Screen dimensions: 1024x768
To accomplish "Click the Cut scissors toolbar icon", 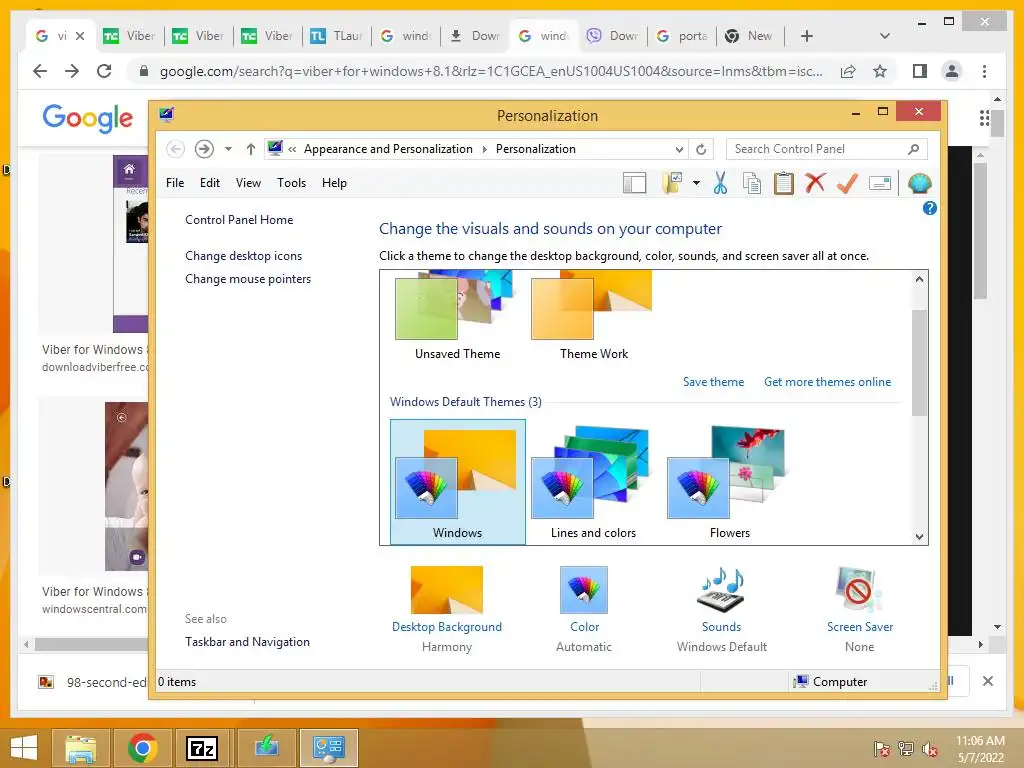I will click(x=720, y=184).
